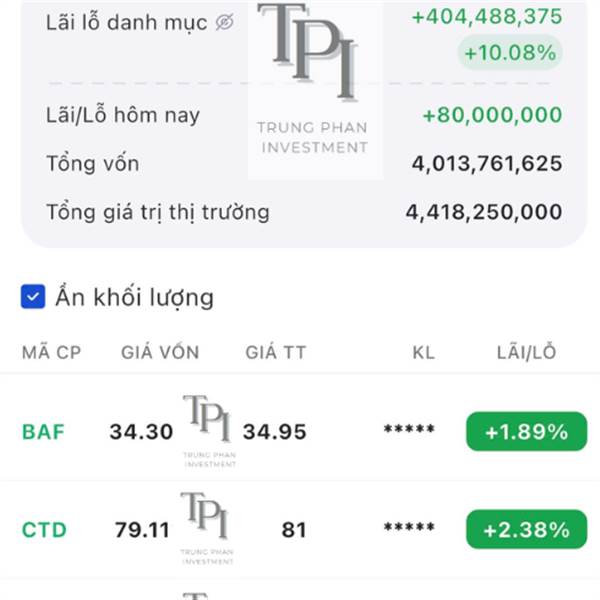Open the CTD stock ticker
Viewport: 600px width, 600px height.
(44, 529)
